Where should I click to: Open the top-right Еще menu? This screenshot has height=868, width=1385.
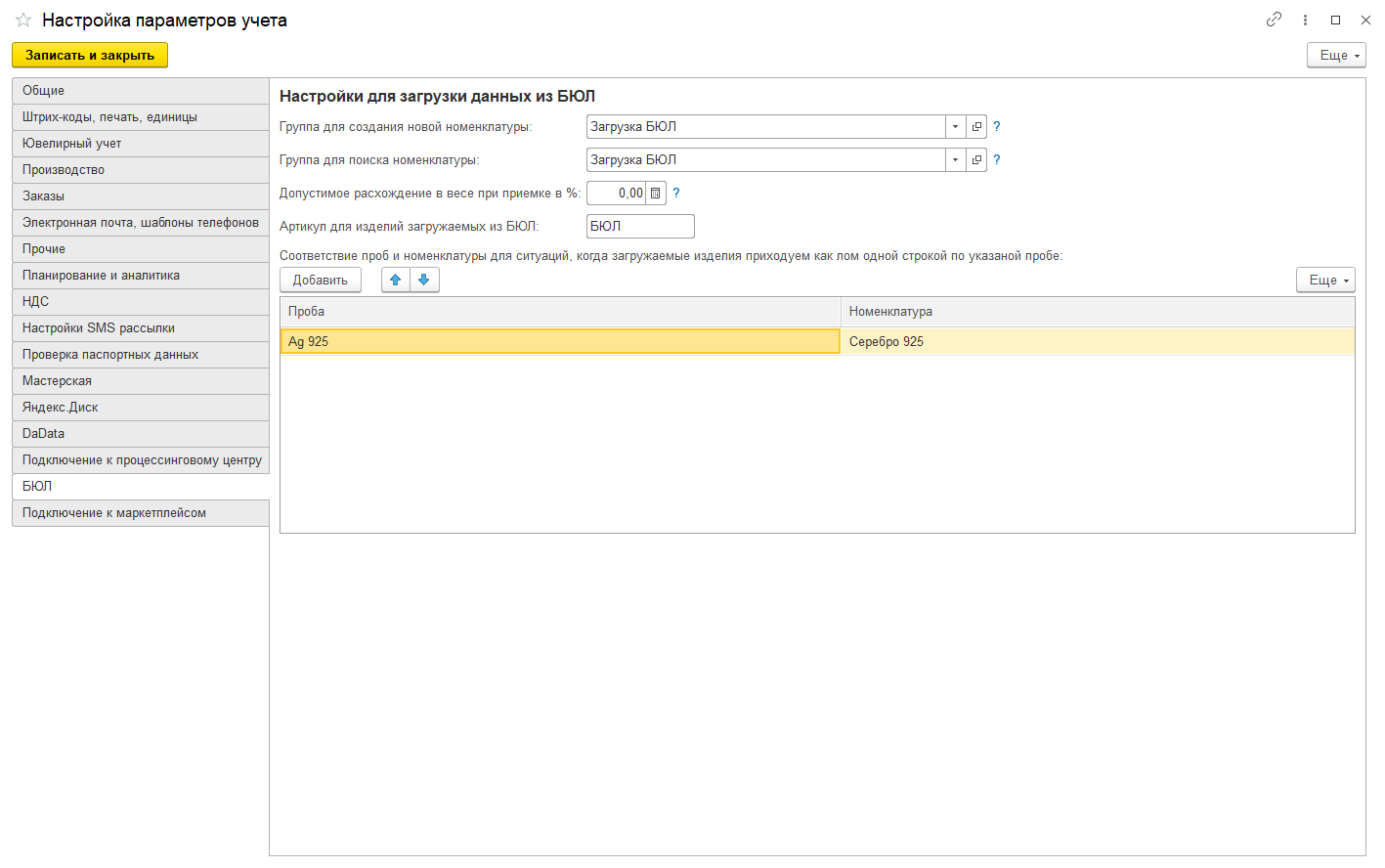pos(1336,56)
